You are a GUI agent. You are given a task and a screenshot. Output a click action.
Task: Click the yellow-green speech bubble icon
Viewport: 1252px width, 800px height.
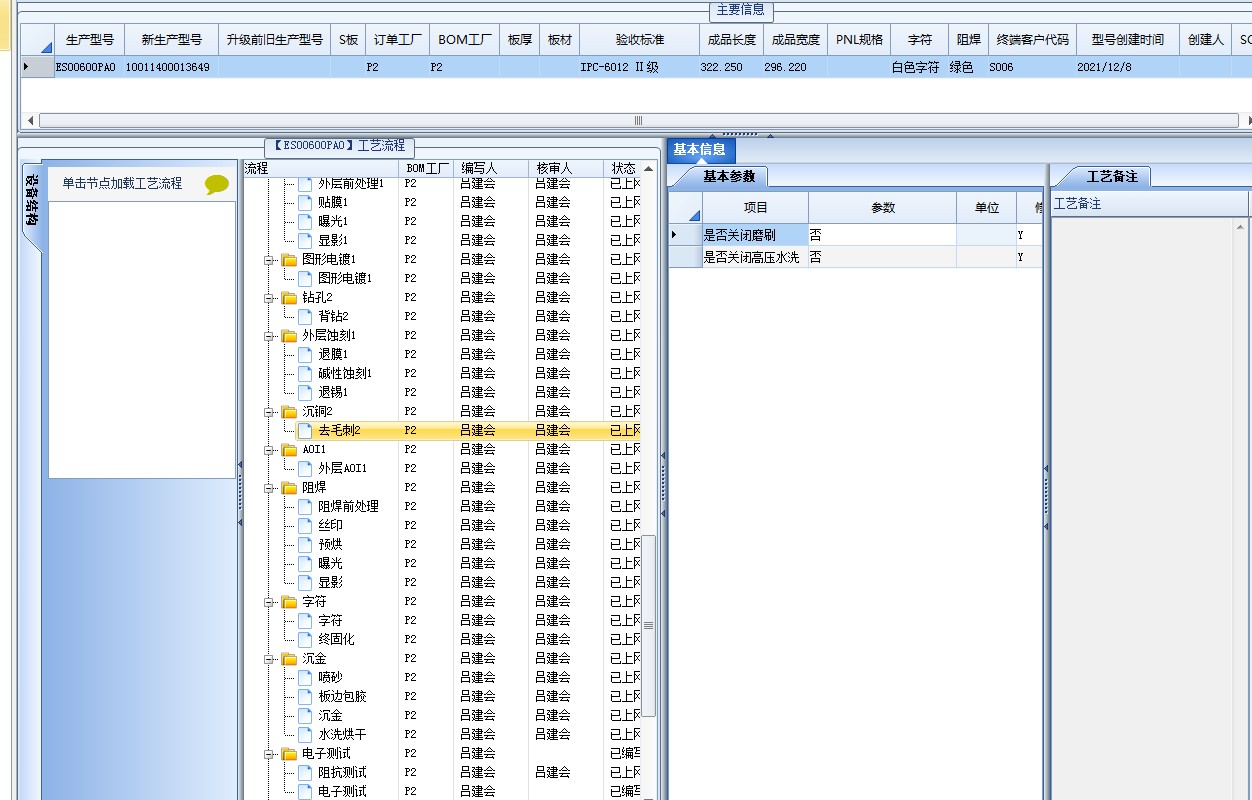[x=217, y=184]
